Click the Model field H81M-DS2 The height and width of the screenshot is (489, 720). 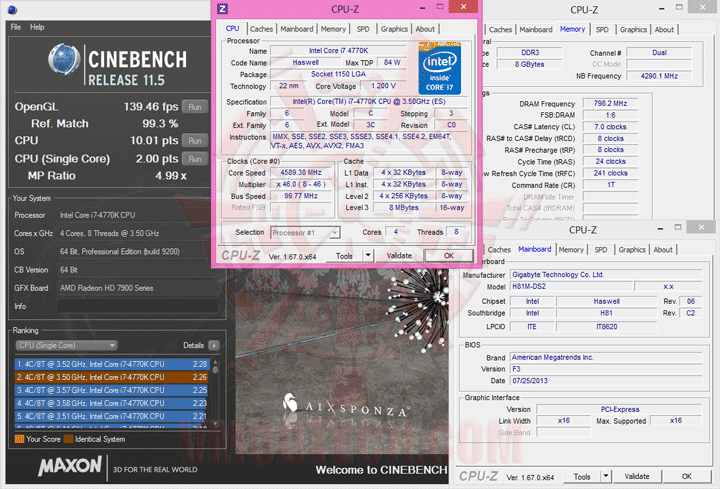pos(570,287)
